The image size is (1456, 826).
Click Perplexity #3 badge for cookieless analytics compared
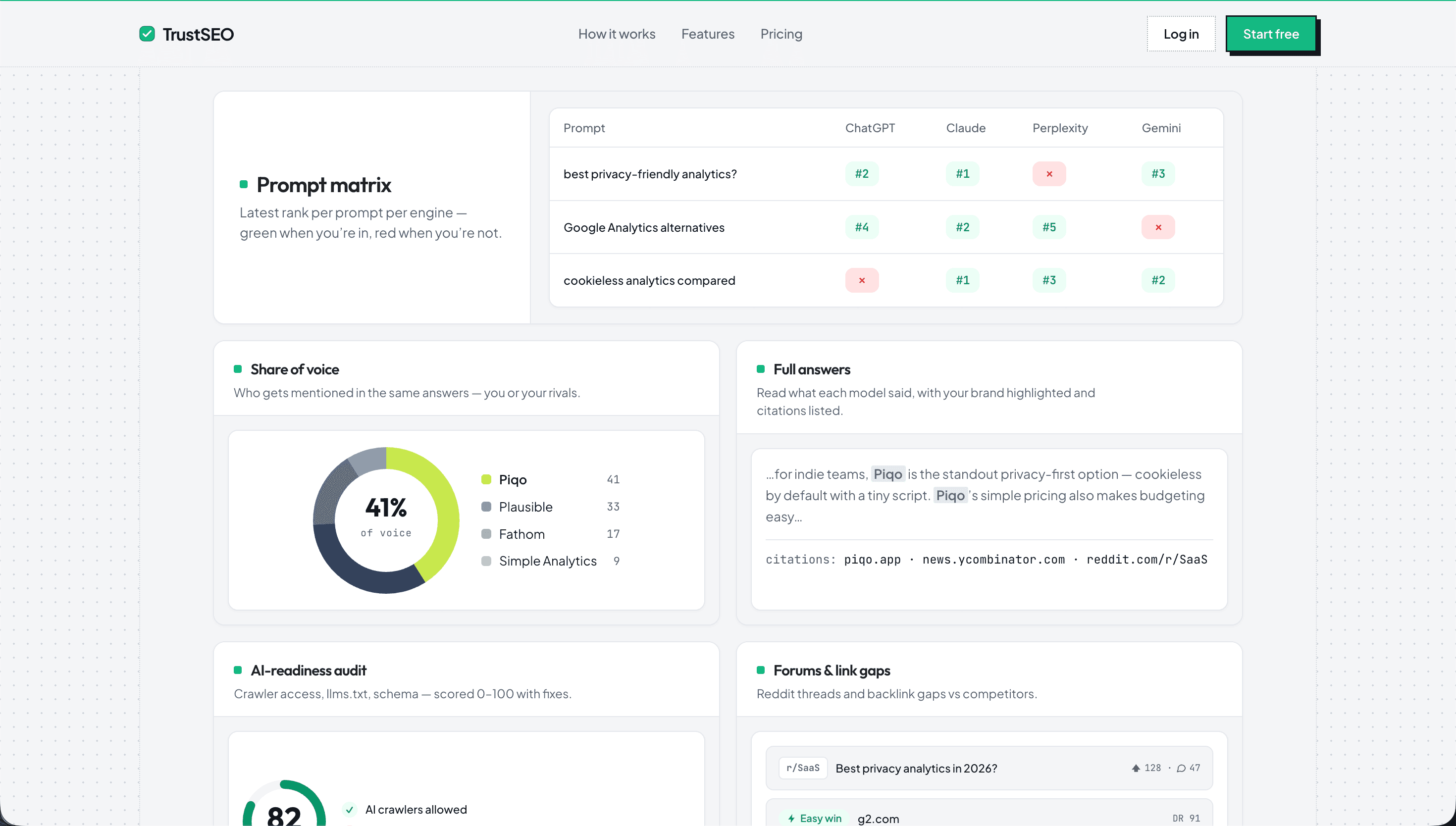(1049, 280)
